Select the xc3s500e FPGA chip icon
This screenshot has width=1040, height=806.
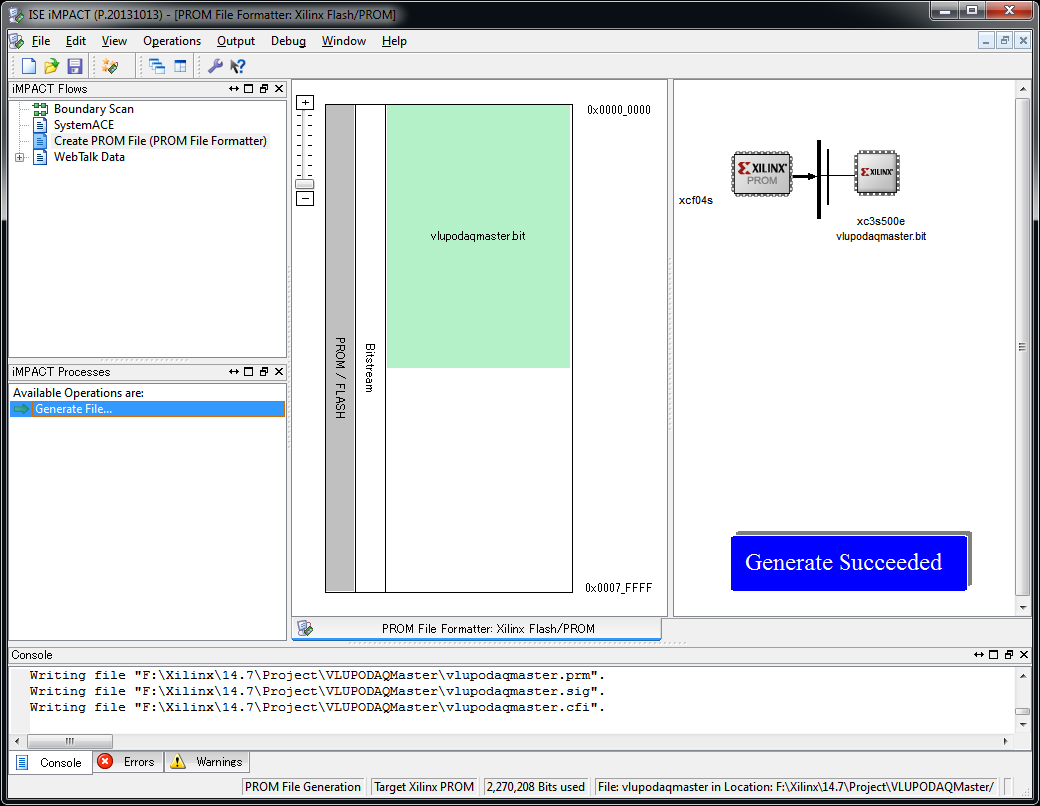[x=876, y=172]
